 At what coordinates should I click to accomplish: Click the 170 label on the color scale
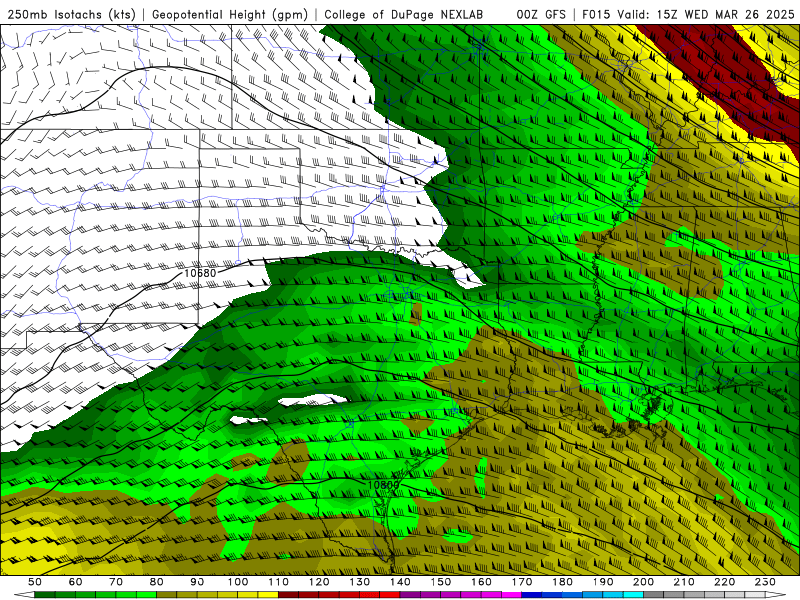522,582
